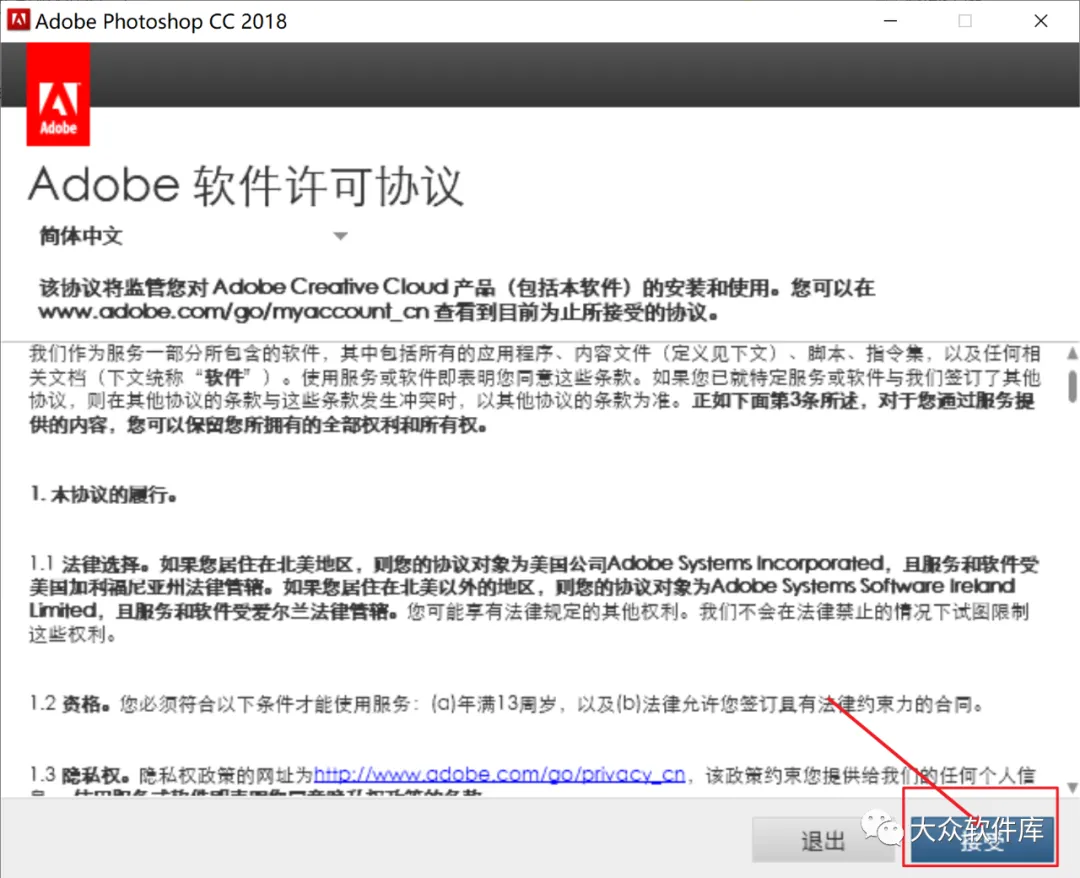Image resolution: width=1080 pixels, height=878 pixels.
Task: Click the 退出 (Exit) button
Action: 822,840
